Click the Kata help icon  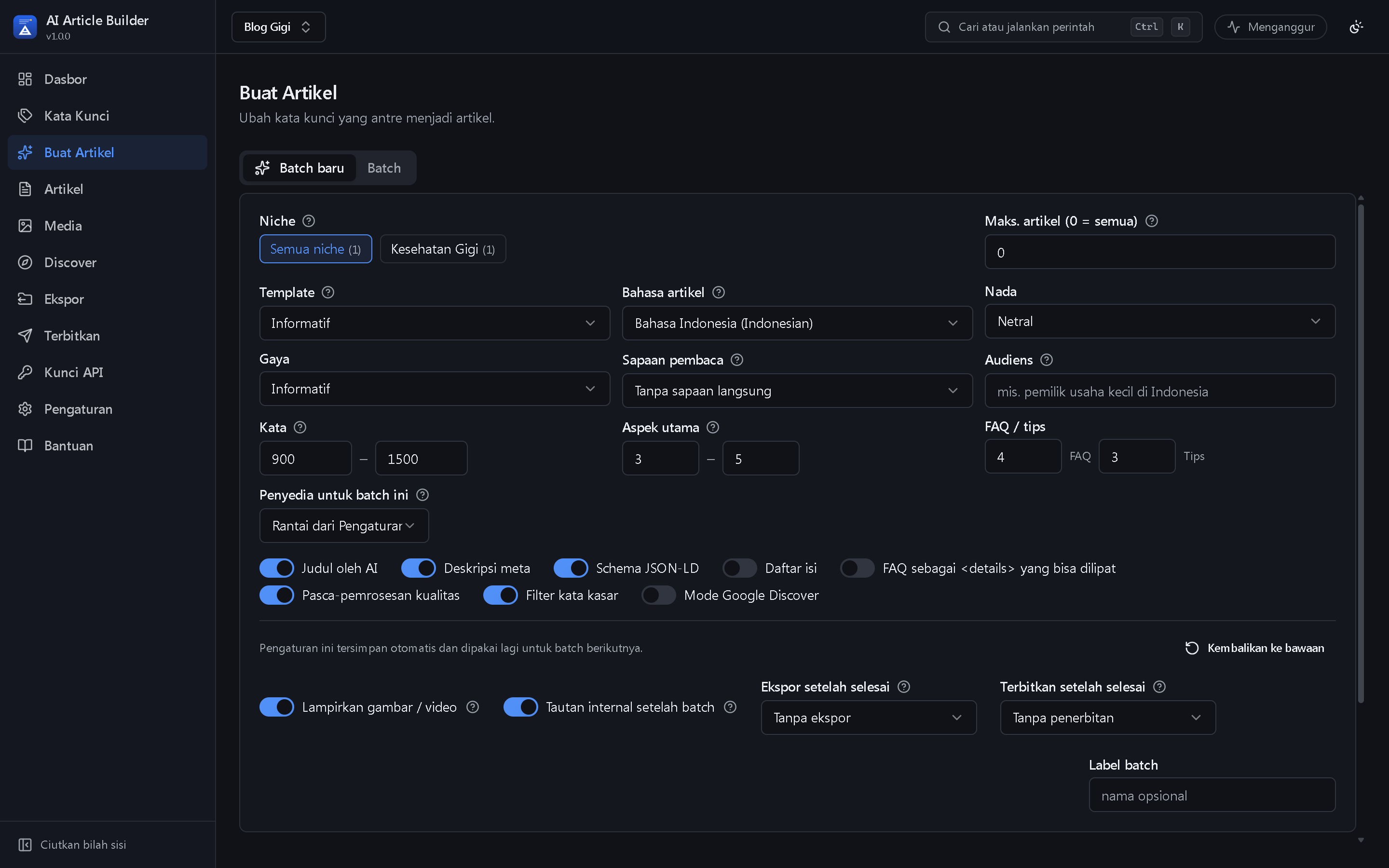[x=300, y=427]
